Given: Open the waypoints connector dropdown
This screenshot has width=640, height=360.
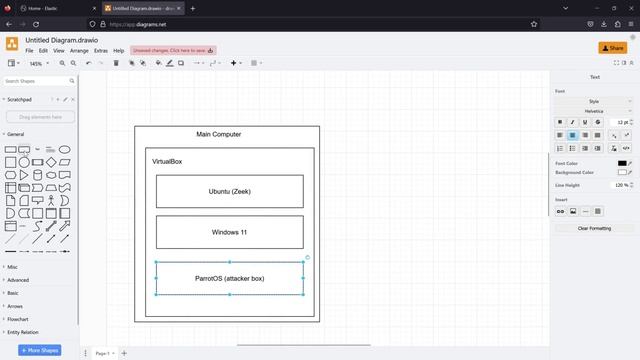Looking at the screenshot, I should point(215,63).
